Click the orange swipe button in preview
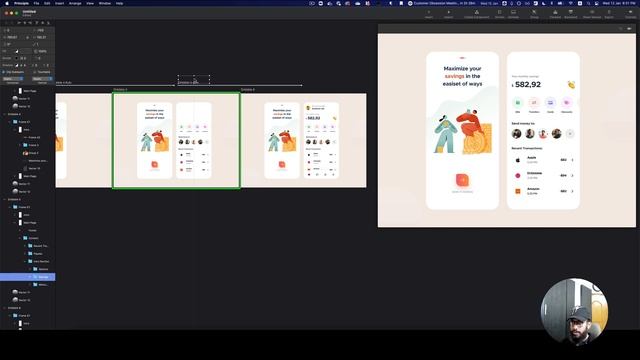 pos(462,180)
